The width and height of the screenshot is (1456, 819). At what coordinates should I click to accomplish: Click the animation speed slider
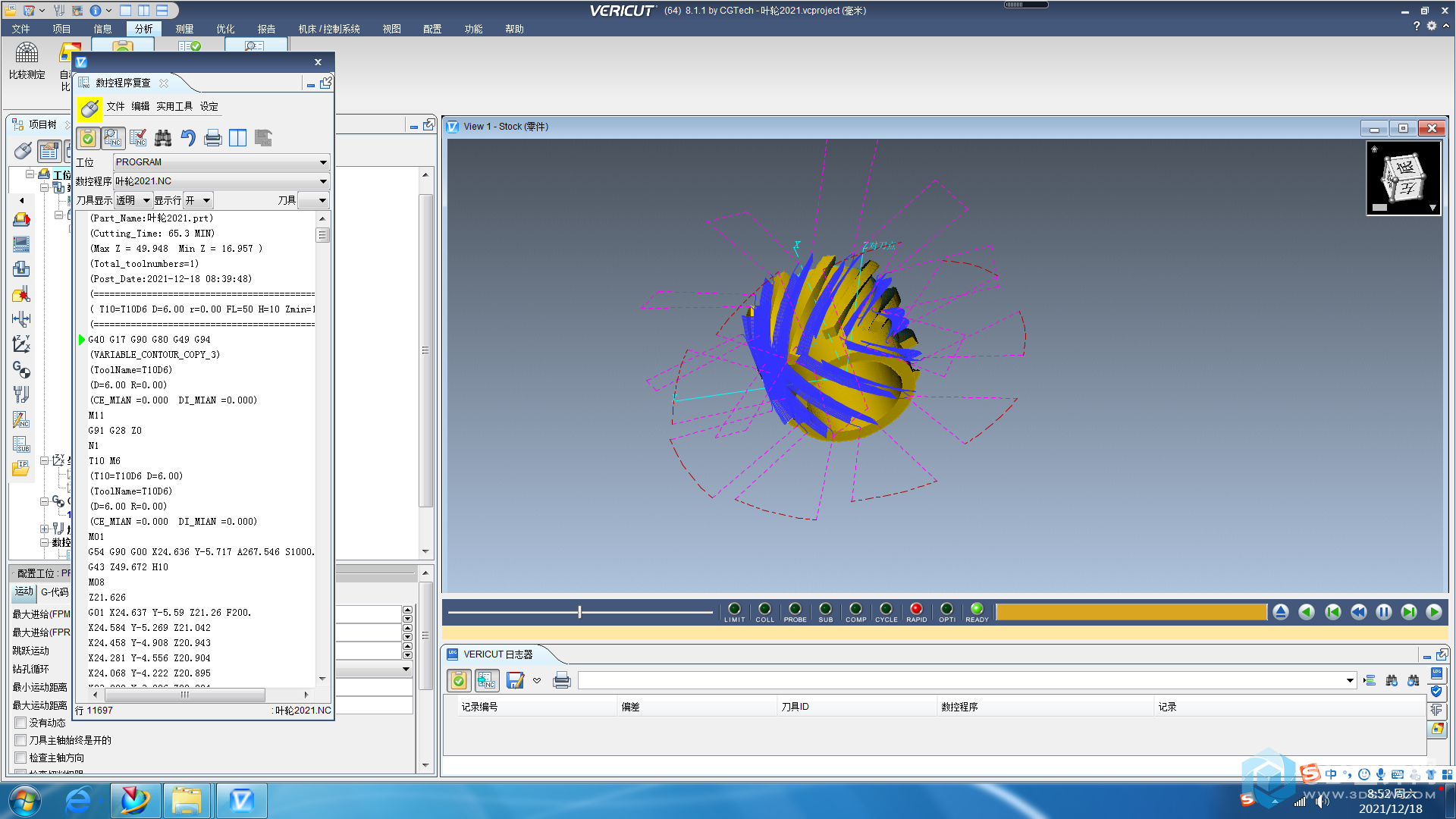580,612
